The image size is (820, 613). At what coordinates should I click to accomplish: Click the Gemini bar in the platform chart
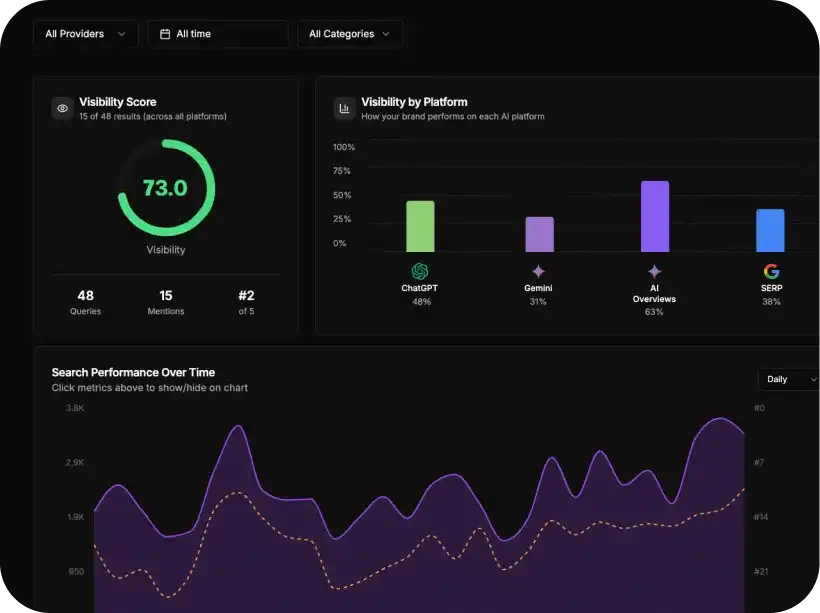click(x=540, y=234)
